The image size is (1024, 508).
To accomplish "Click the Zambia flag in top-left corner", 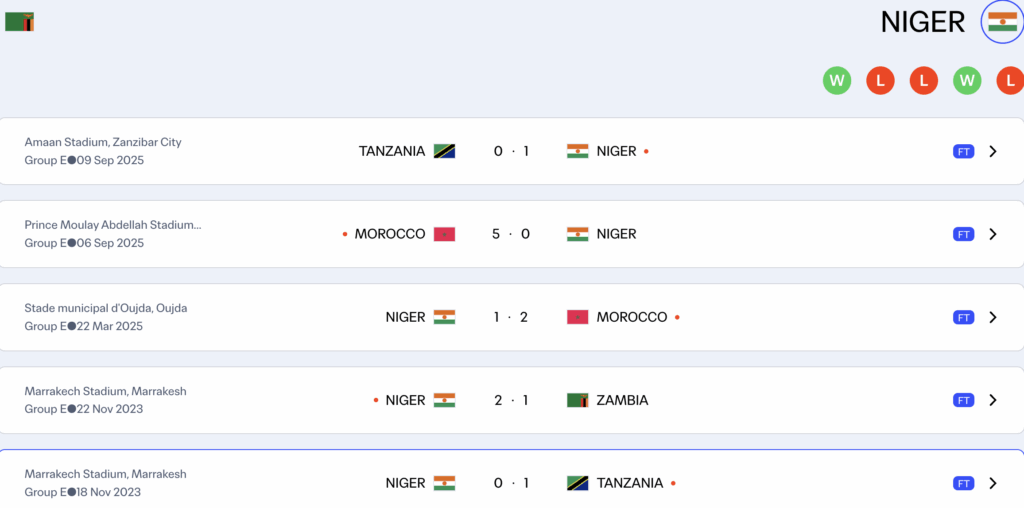I will coord(19,21).
